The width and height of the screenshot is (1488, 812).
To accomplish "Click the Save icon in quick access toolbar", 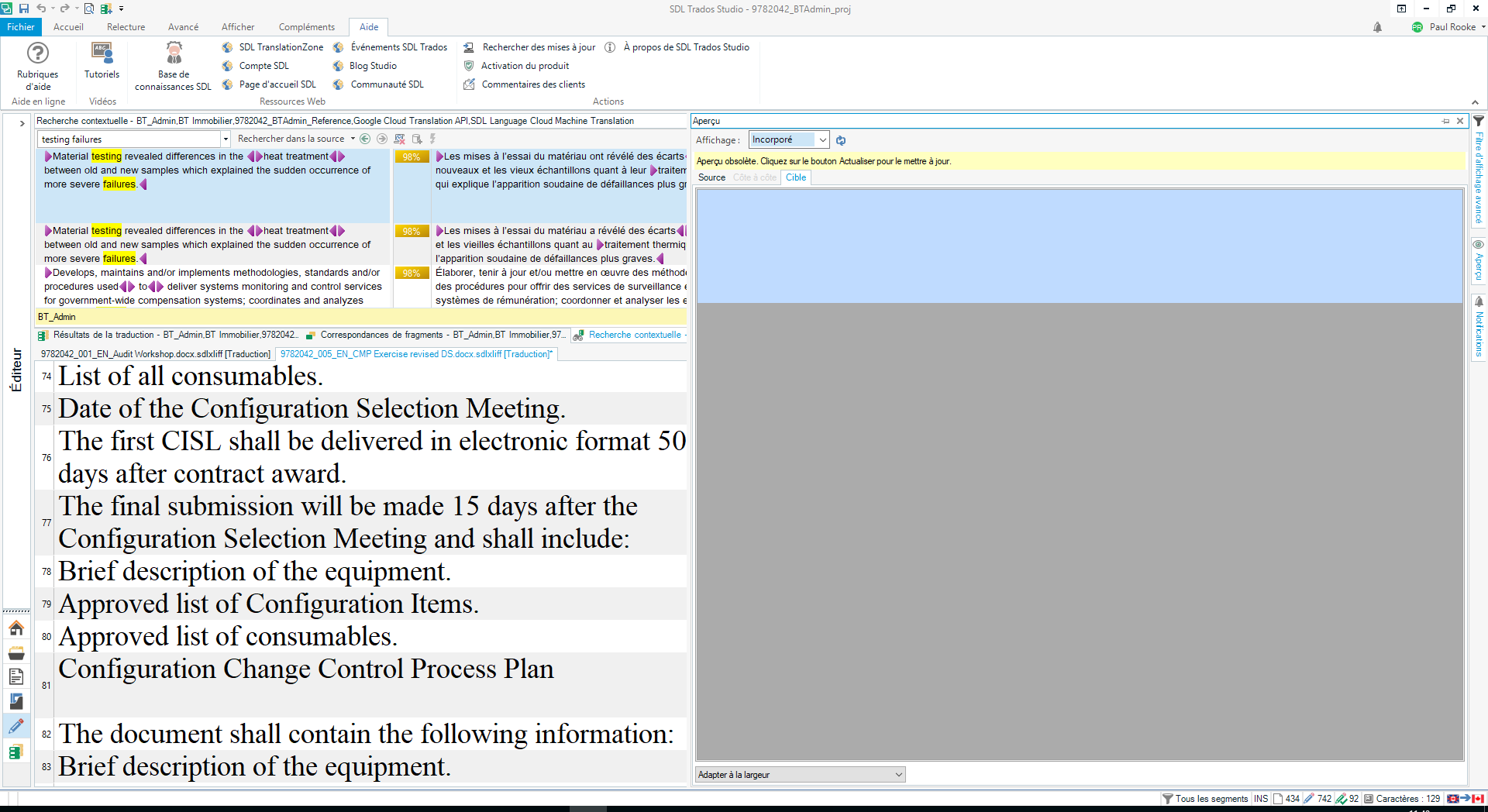I will point(23,9).
